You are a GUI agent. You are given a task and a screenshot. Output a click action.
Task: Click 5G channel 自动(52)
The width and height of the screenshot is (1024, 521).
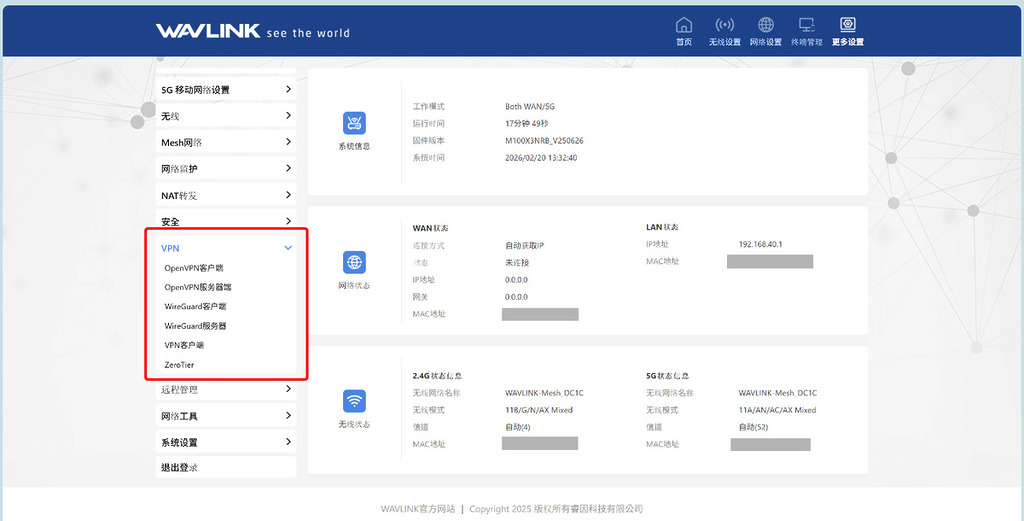click(753, 427)
